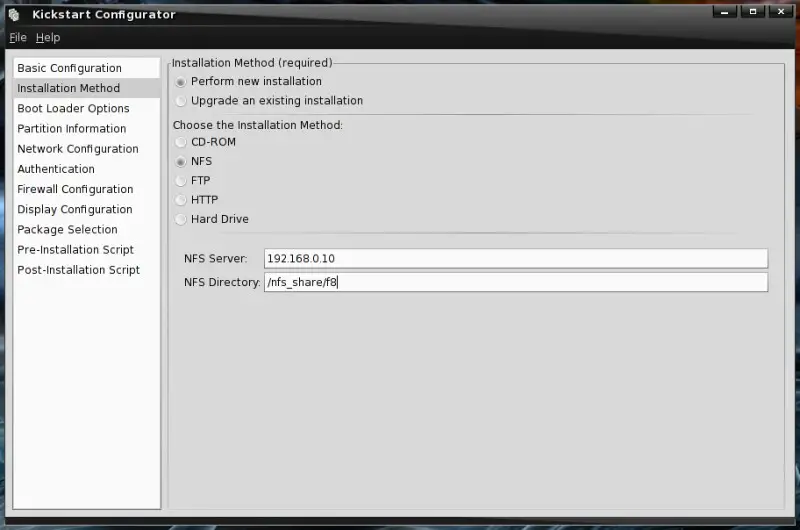Go to Display Configuration section
The height and width of the screenshot is (530, 800).
point(87,209)
